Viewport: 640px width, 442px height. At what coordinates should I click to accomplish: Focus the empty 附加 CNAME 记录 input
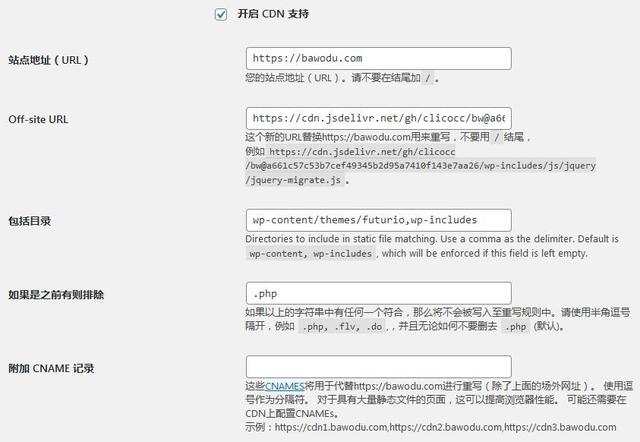[378, 367]
